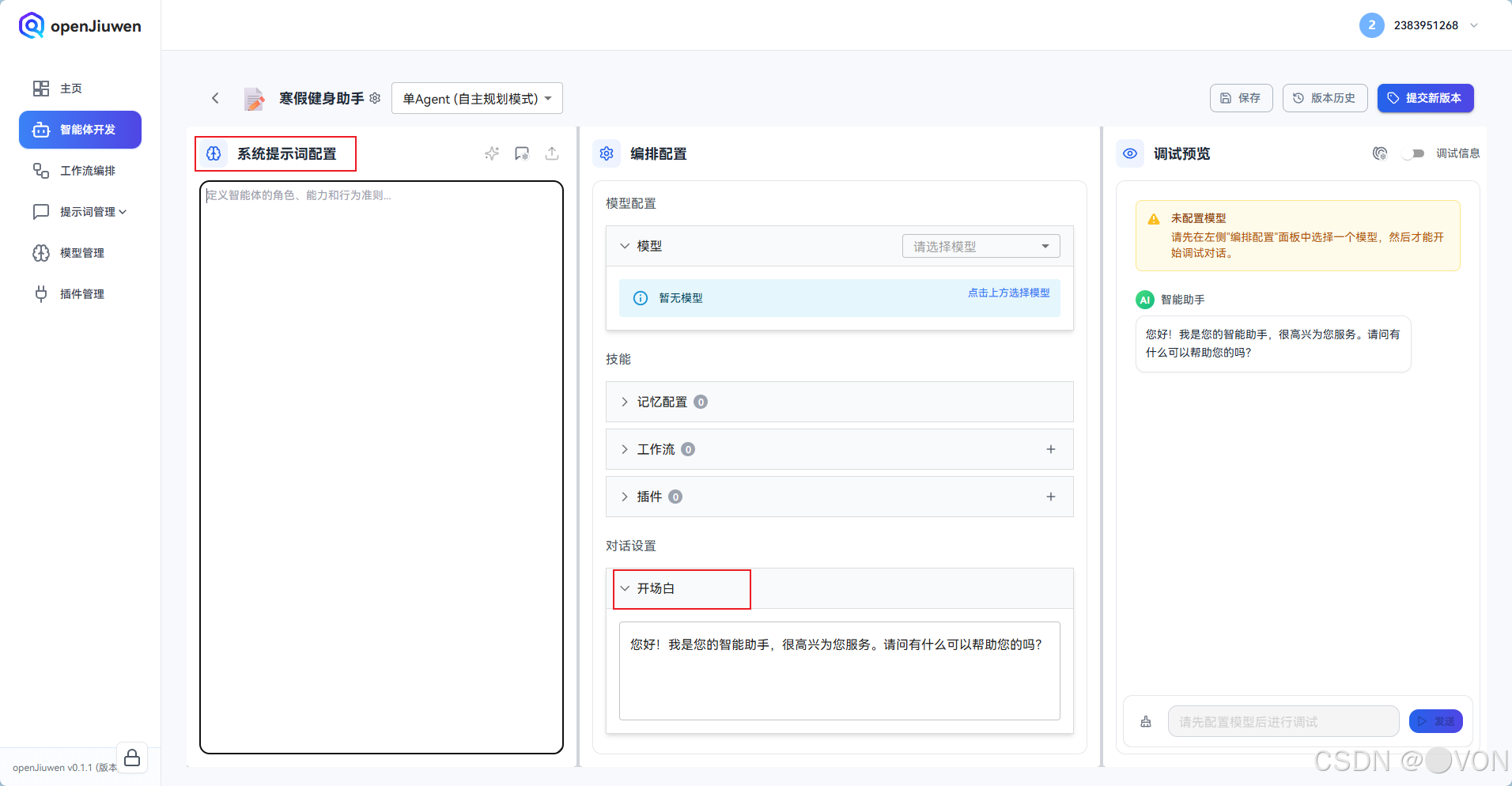This screenshot has height=786, width=1512.
Task: Open the 请选择模型 model dropdown
Action: 980,246
